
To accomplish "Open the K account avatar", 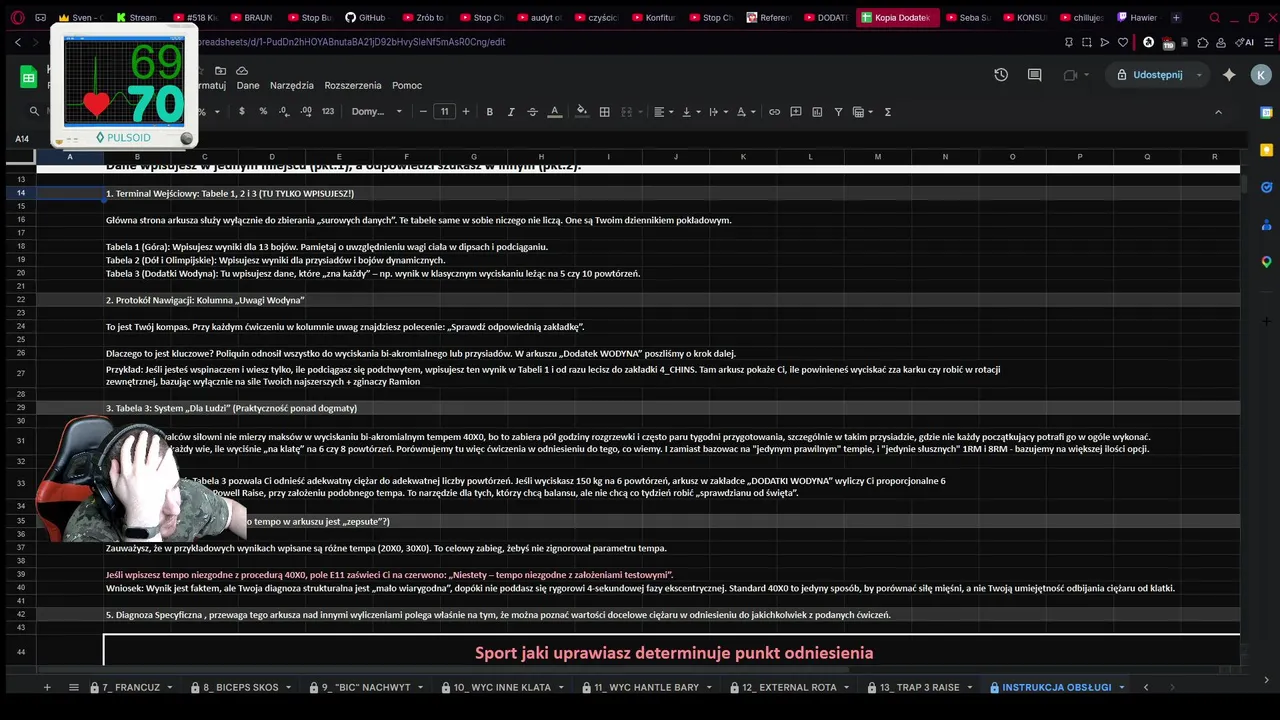I will (1261, 75).
